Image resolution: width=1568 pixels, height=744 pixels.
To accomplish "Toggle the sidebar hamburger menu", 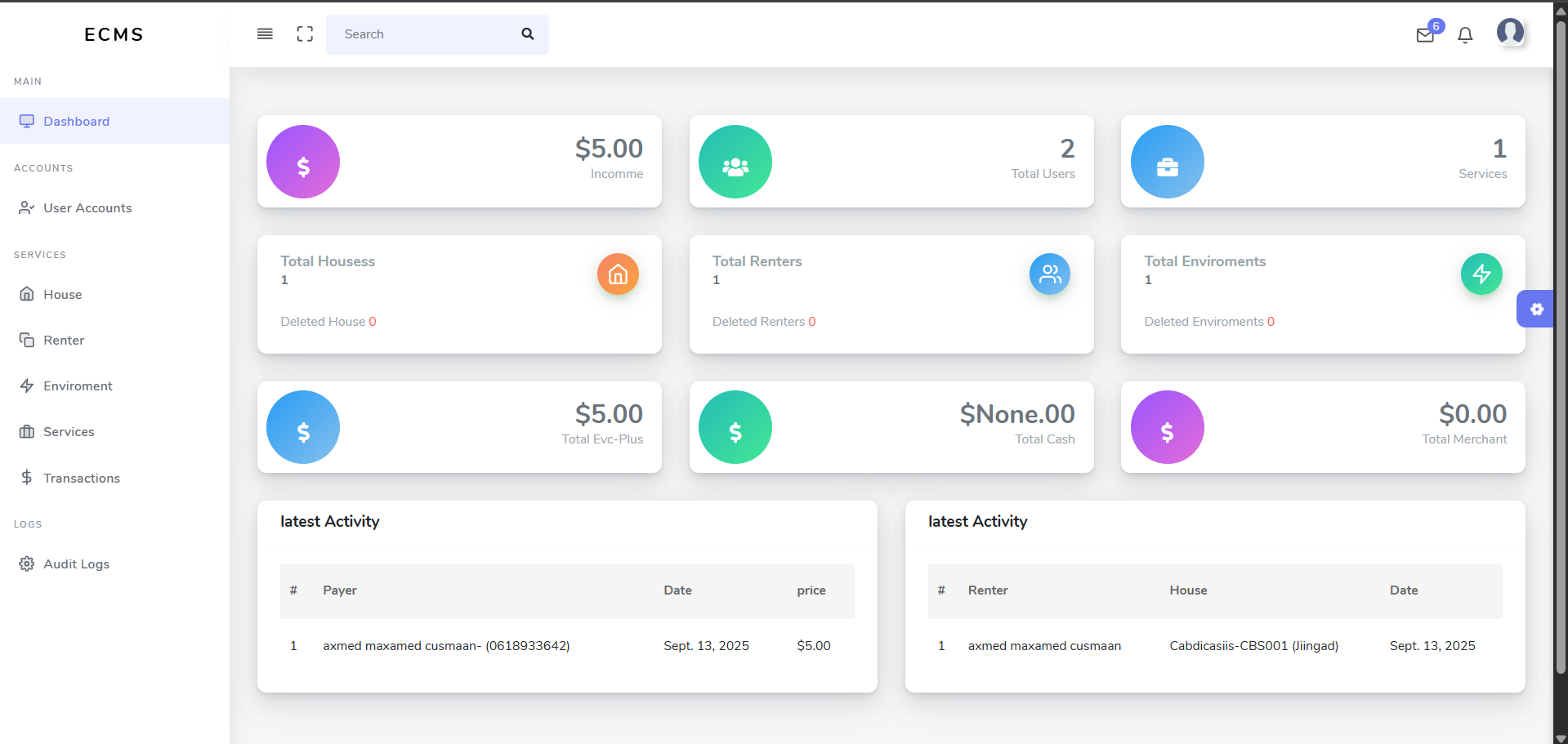I will (x=265, y=34).
